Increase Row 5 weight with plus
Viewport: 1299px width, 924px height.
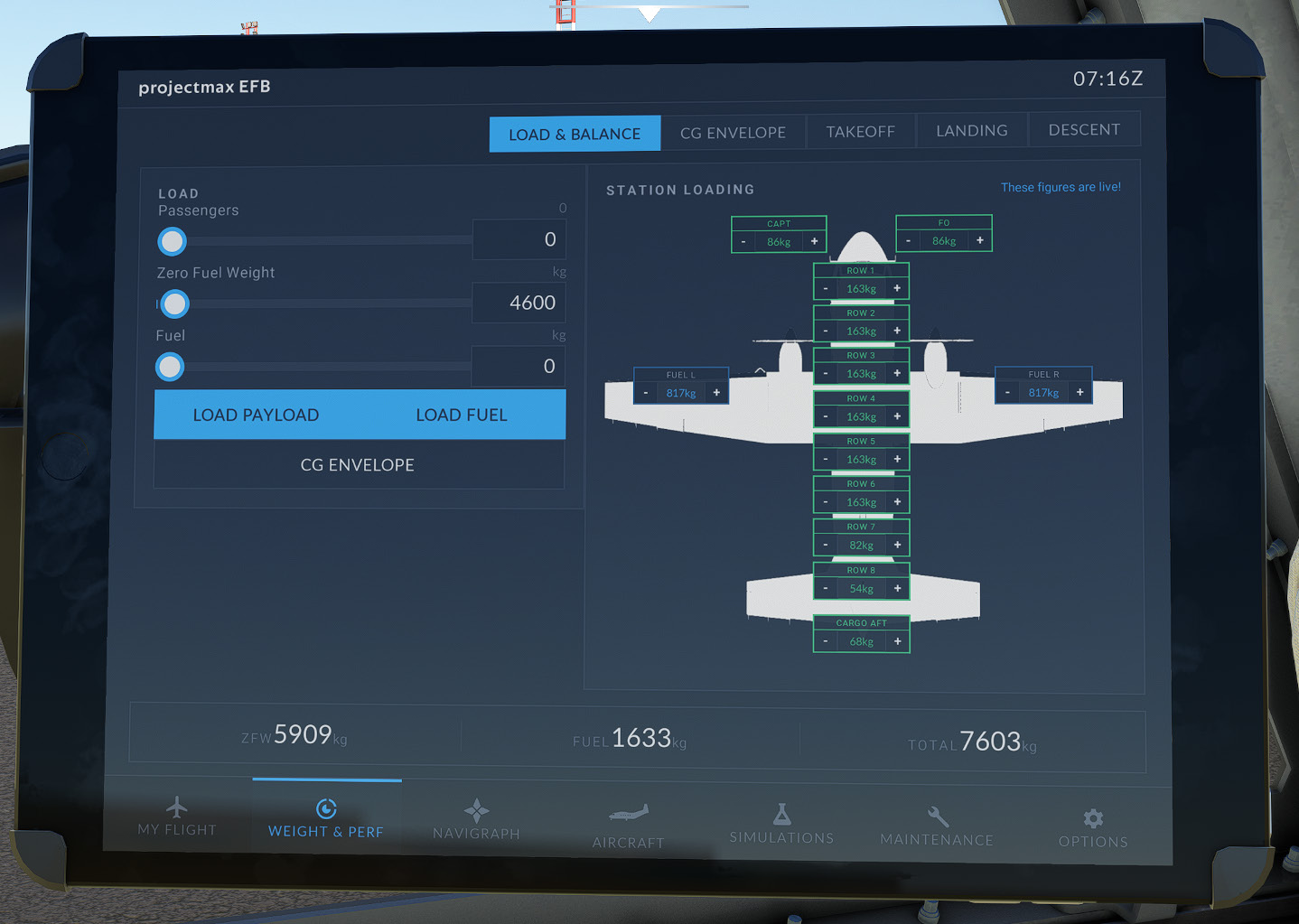pyautogui.click(x=897, y=459)
